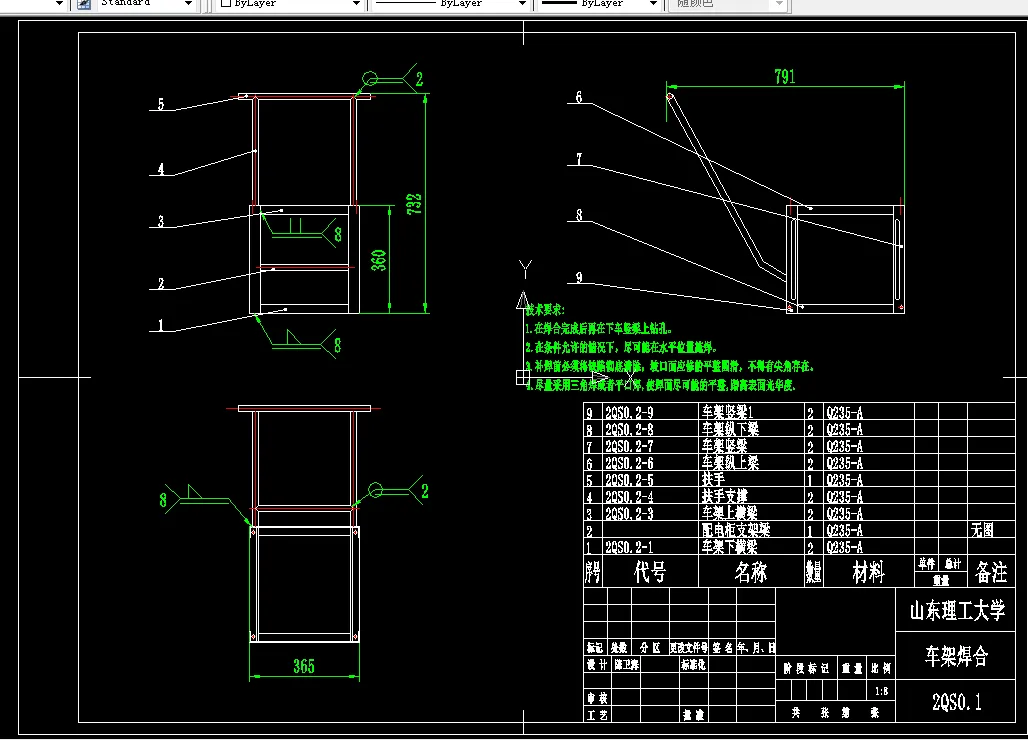Screen dimensions: 1028x740
Task: Select the '365' dimension in the bottom view
Action: pos(304,666)
